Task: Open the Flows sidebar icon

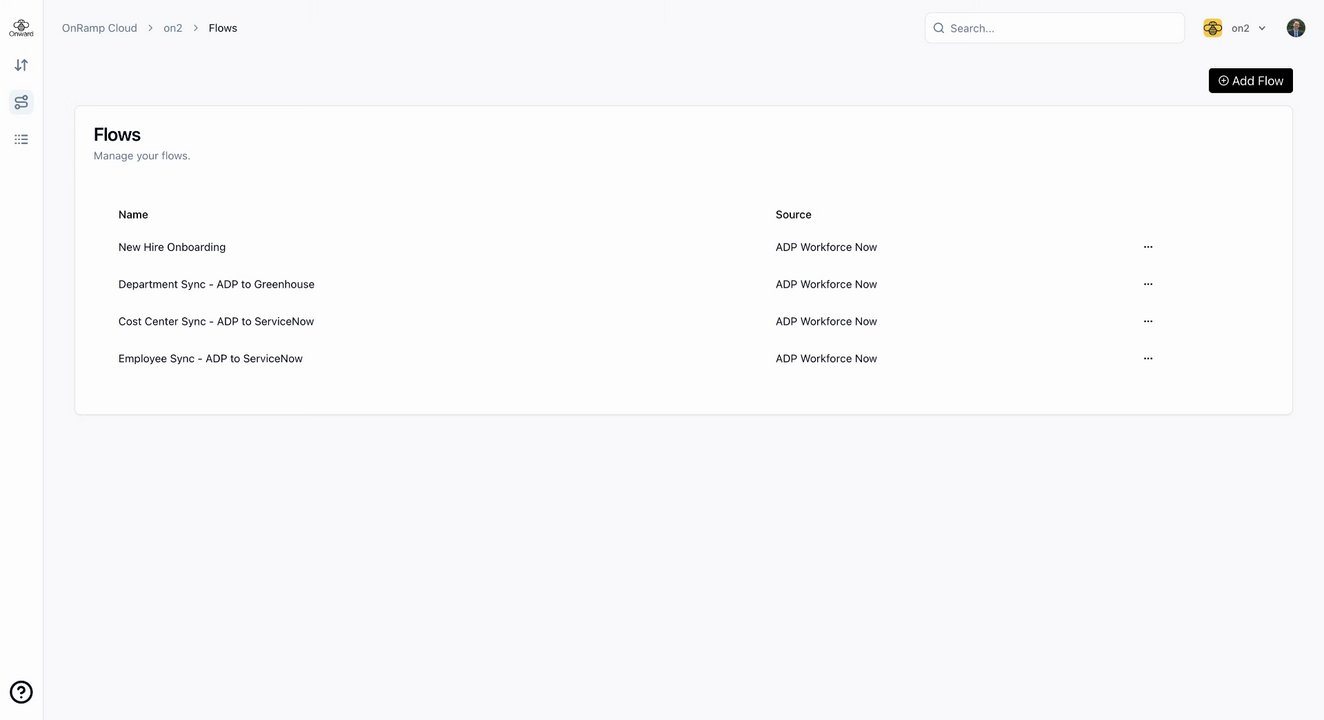Action: click(21, 102)
